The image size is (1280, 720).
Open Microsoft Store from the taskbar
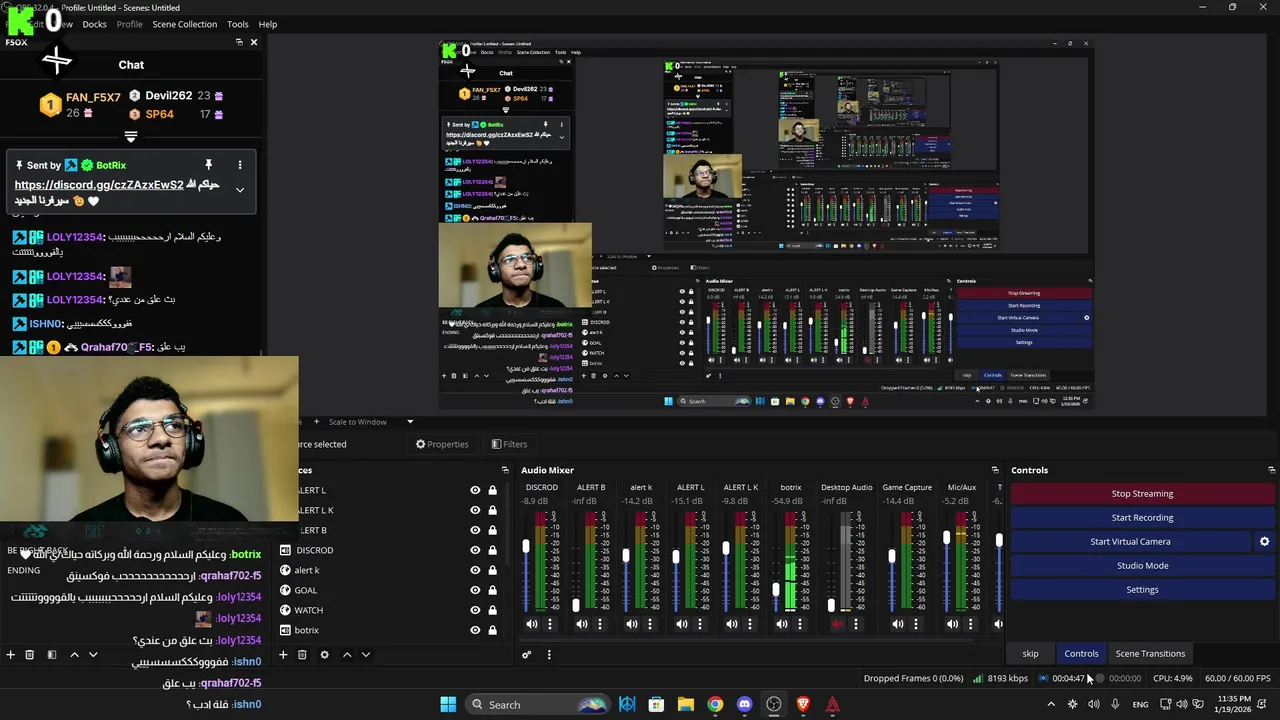pyautogui.click(x=656, y=704)
